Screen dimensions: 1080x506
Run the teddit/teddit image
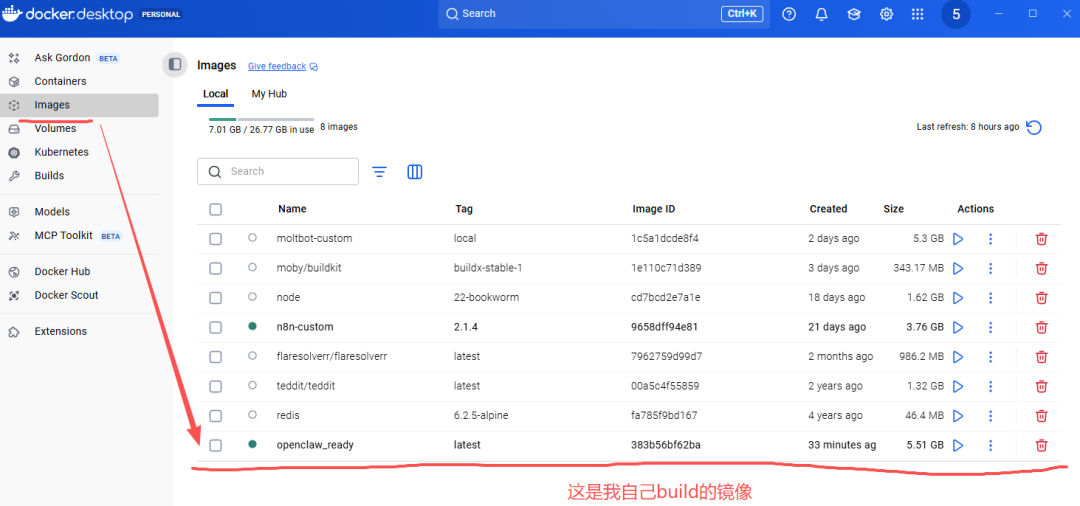click(x=957, y=386)
